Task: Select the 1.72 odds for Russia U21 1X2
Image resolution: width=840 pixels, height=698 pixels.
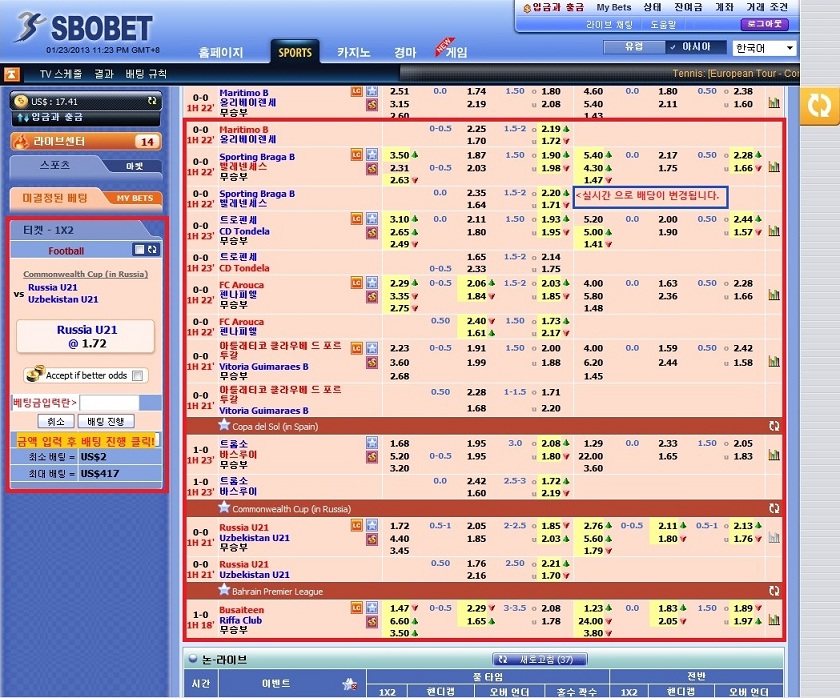Action: [x=400, y=526]
